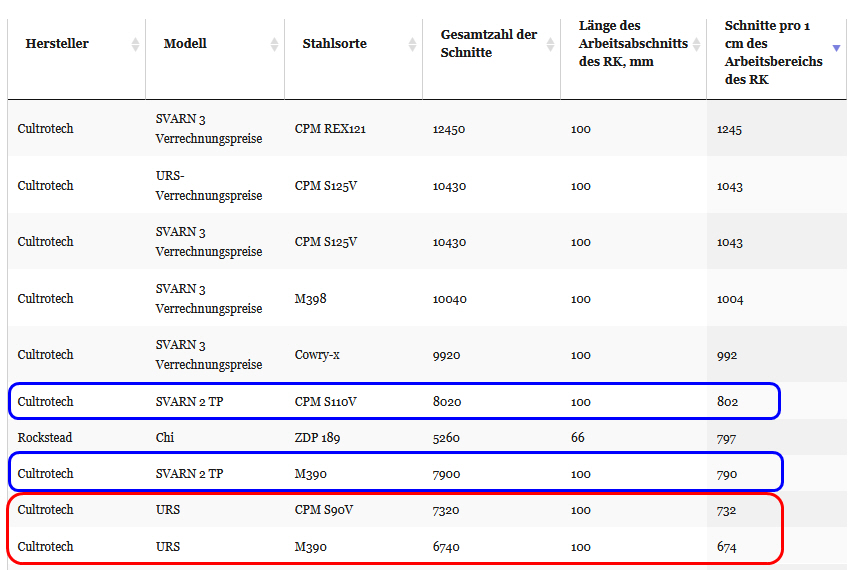Select the 6740 total cuts cell
This screenshot has height=570, width=859.
pyautogui.click(x=446, y=547)
